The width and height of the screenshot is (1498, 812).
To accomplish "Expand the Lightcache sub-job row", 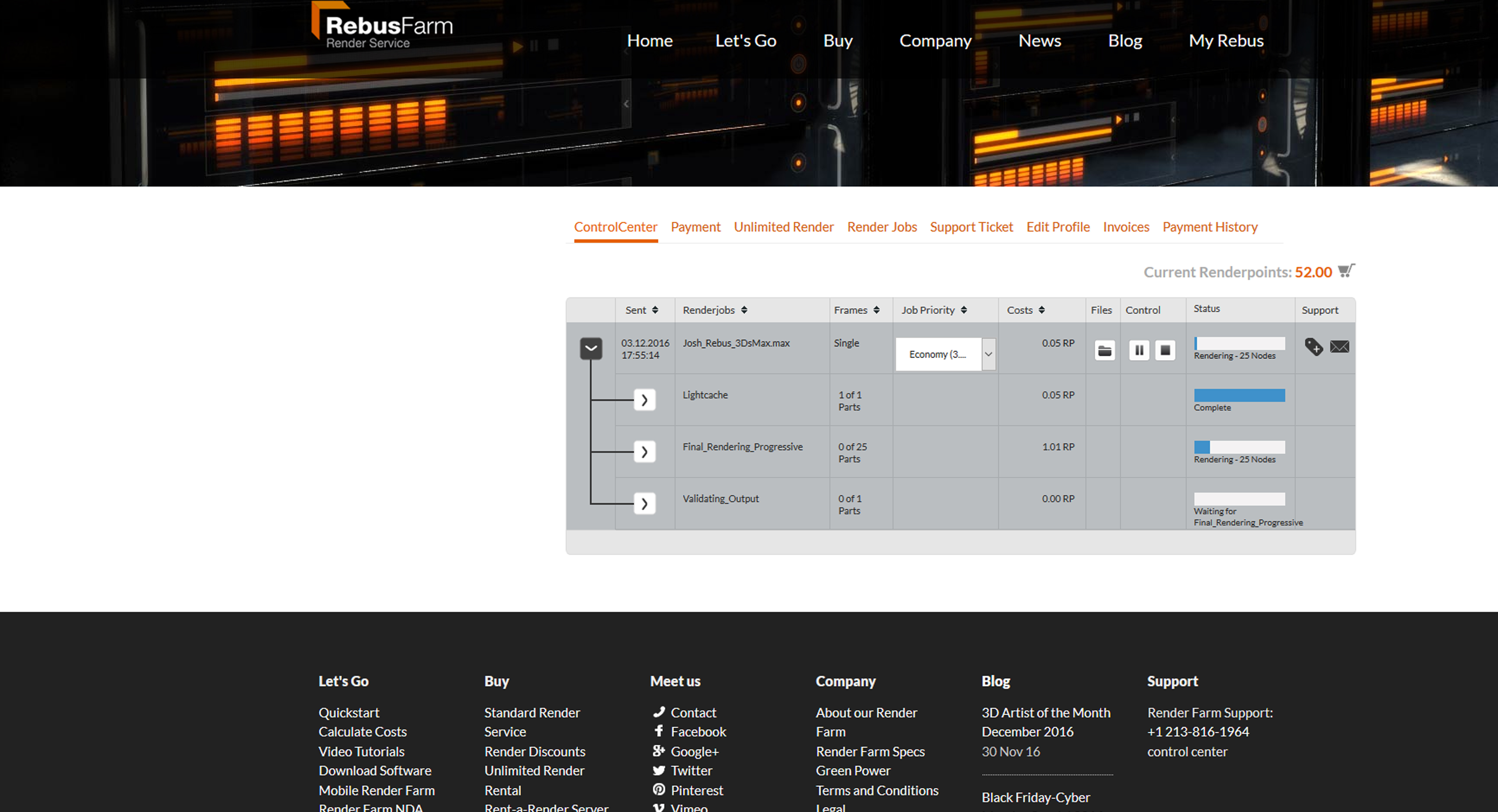I will tap(644, 400).
